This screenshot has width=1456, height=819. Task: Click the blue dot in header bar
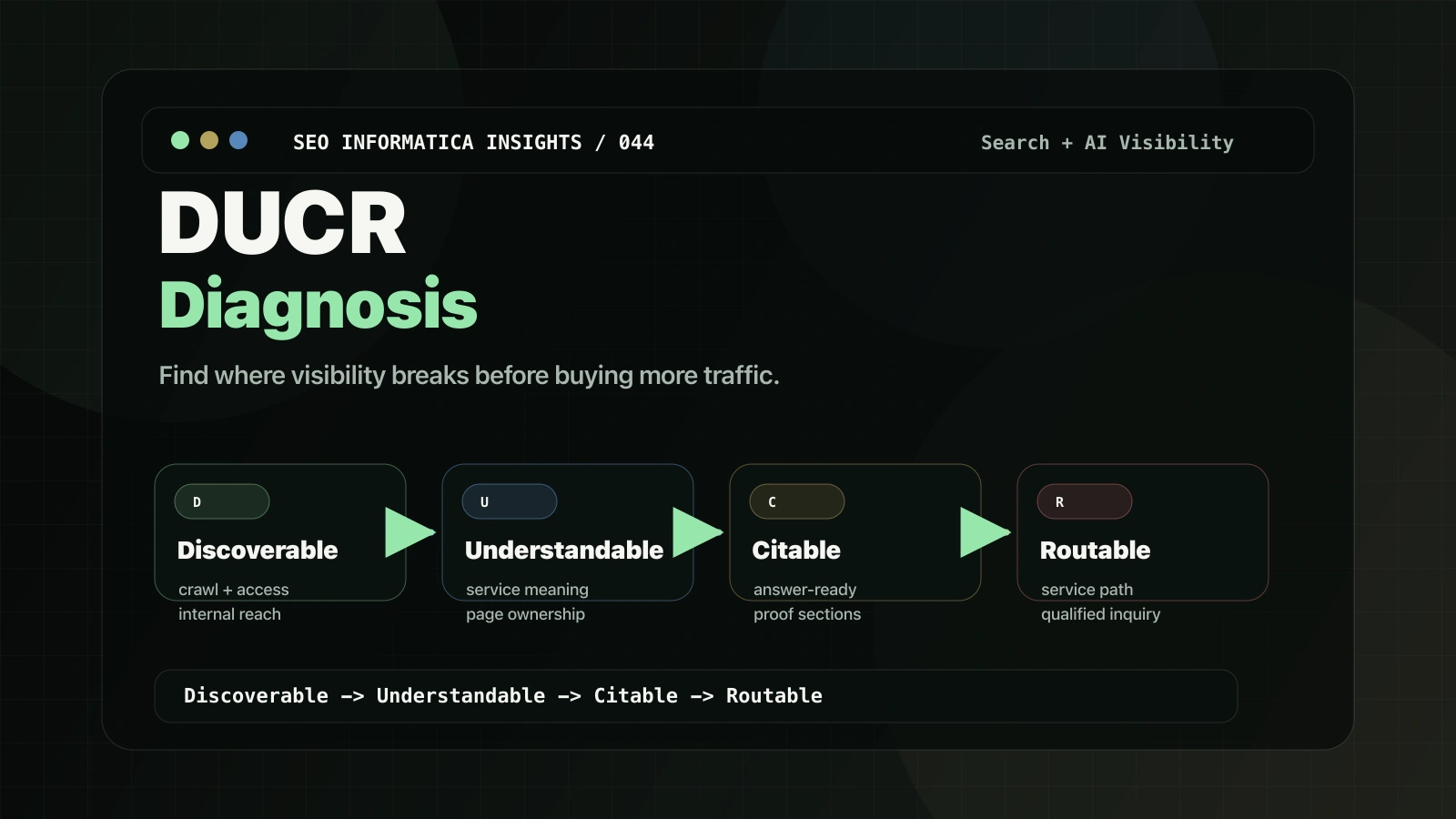click(x=238, y=140)
